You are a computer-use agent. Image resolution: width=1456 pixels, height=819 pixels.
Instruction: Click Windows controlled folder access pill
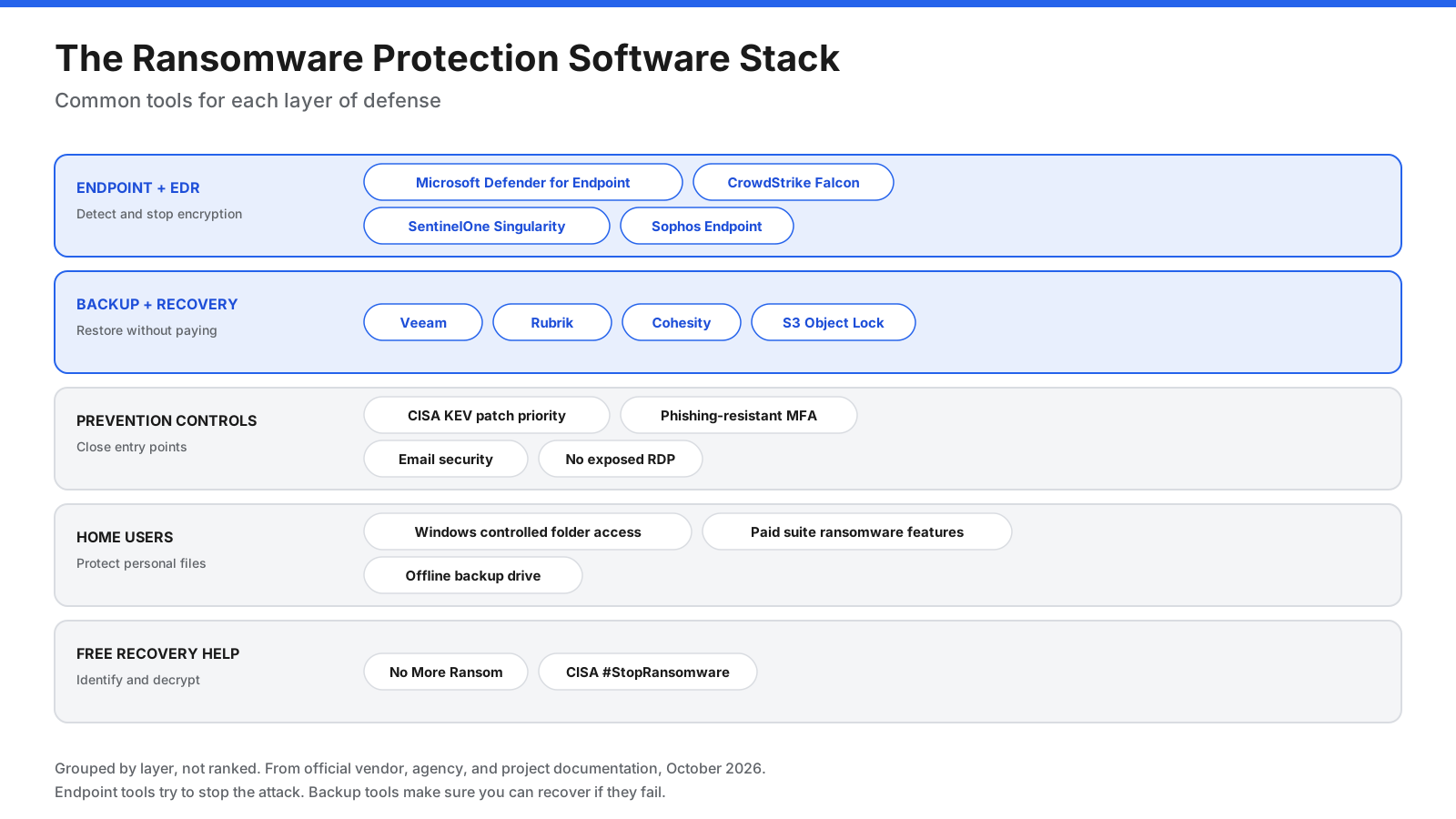pos(528,531)
